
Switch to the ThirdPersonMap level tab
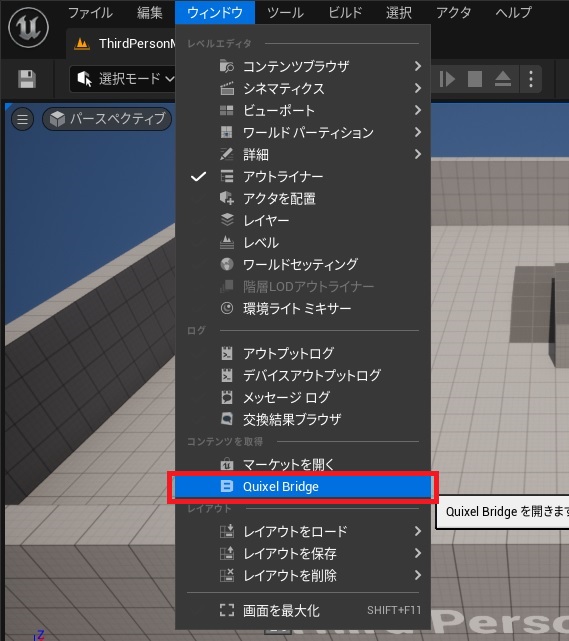coord(123,43)
